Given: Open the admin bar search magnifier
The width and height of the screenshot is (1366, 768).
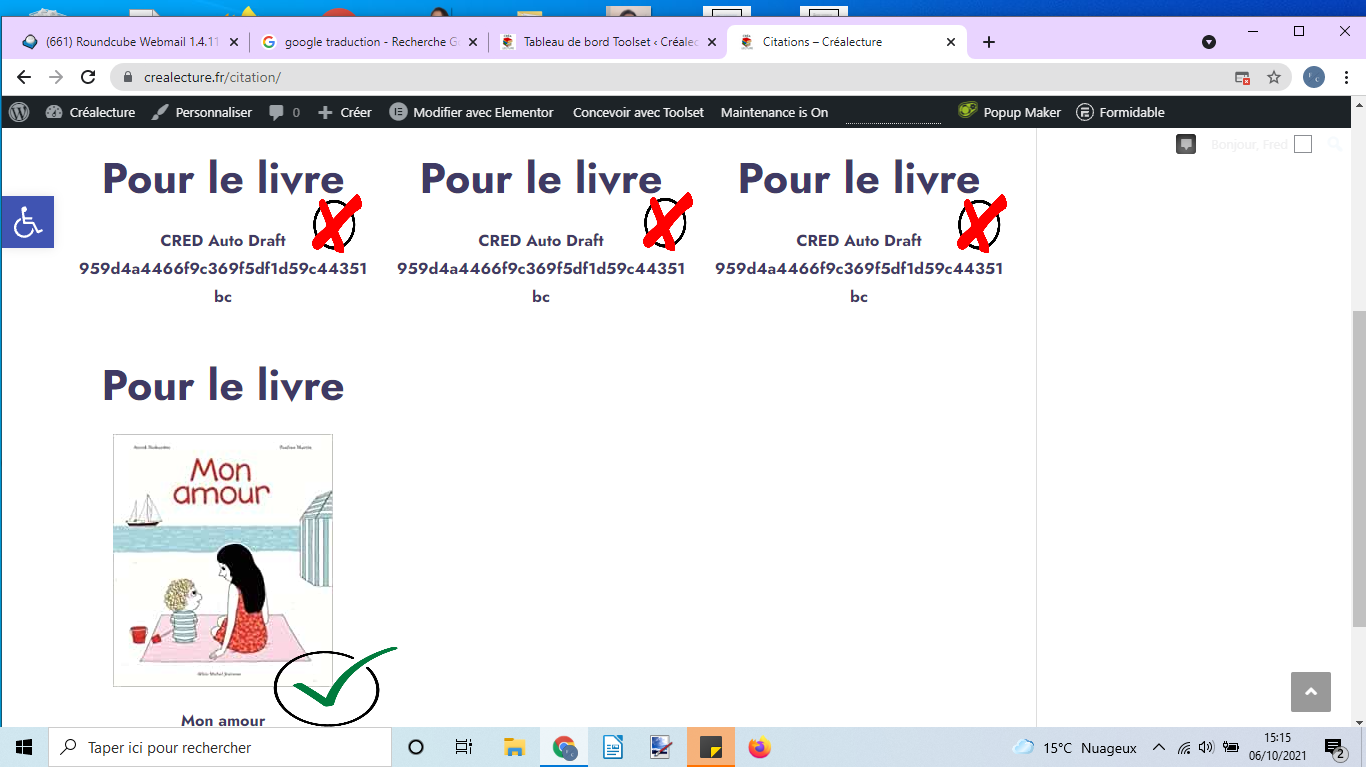Looking at the screenshot, I should [1334, 145].
